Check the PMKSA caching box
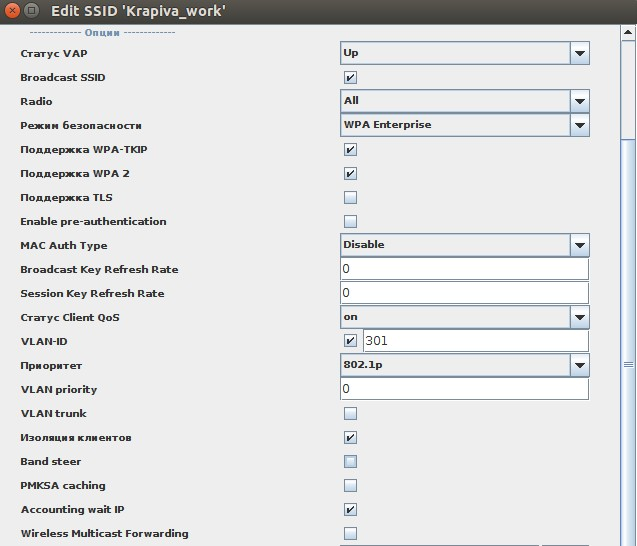637x546 pixels. point(350,485)
